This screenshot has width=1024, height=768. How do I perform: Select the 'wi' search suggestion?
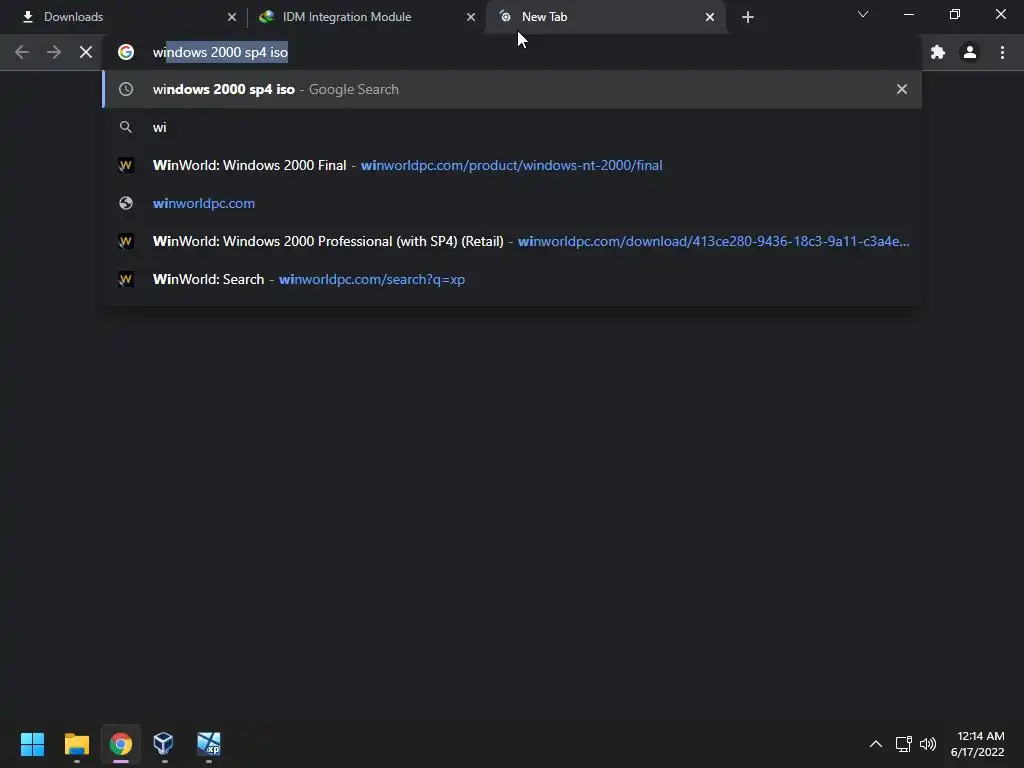click(512, 127)
